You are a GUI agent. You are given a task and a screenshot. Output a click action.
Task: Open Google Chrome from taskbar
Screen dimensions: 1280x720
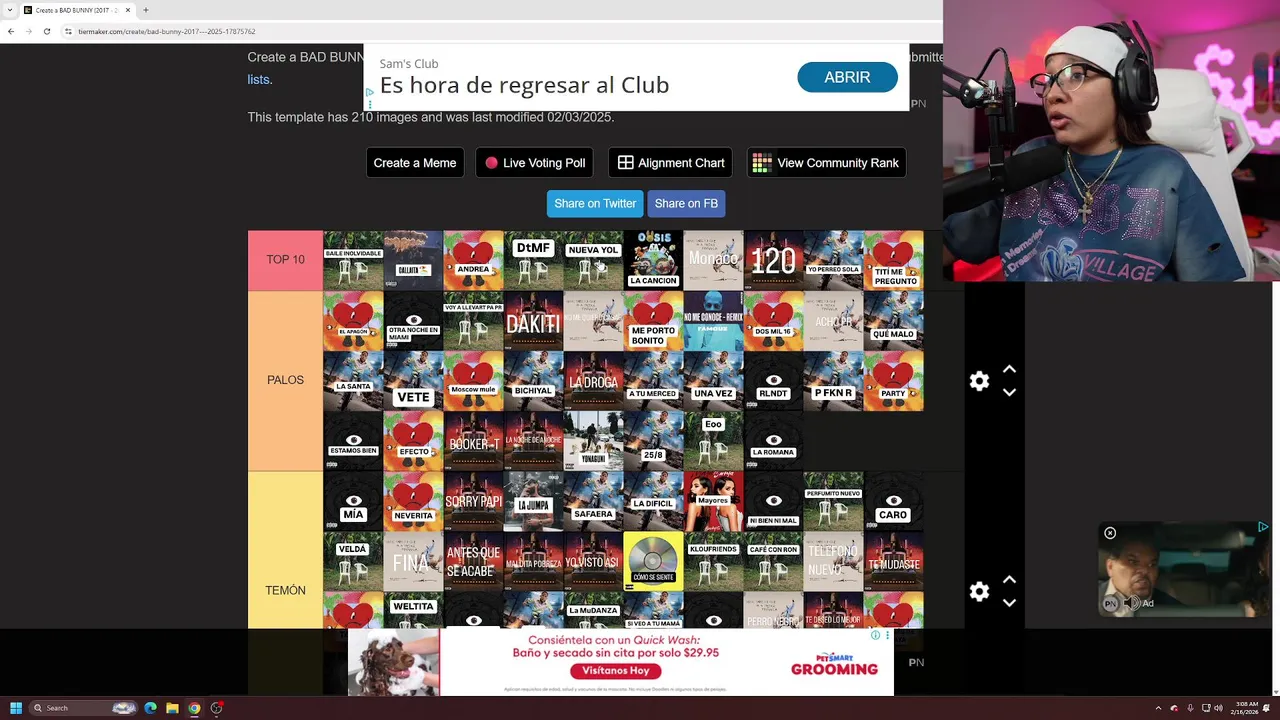tap(194, 708)
